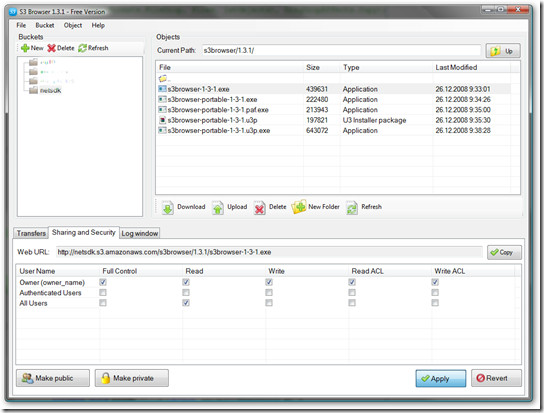Click the New bucket toolbar button
Screen dimensions: 544x413
pyautogui.click(x=32, y=48)
